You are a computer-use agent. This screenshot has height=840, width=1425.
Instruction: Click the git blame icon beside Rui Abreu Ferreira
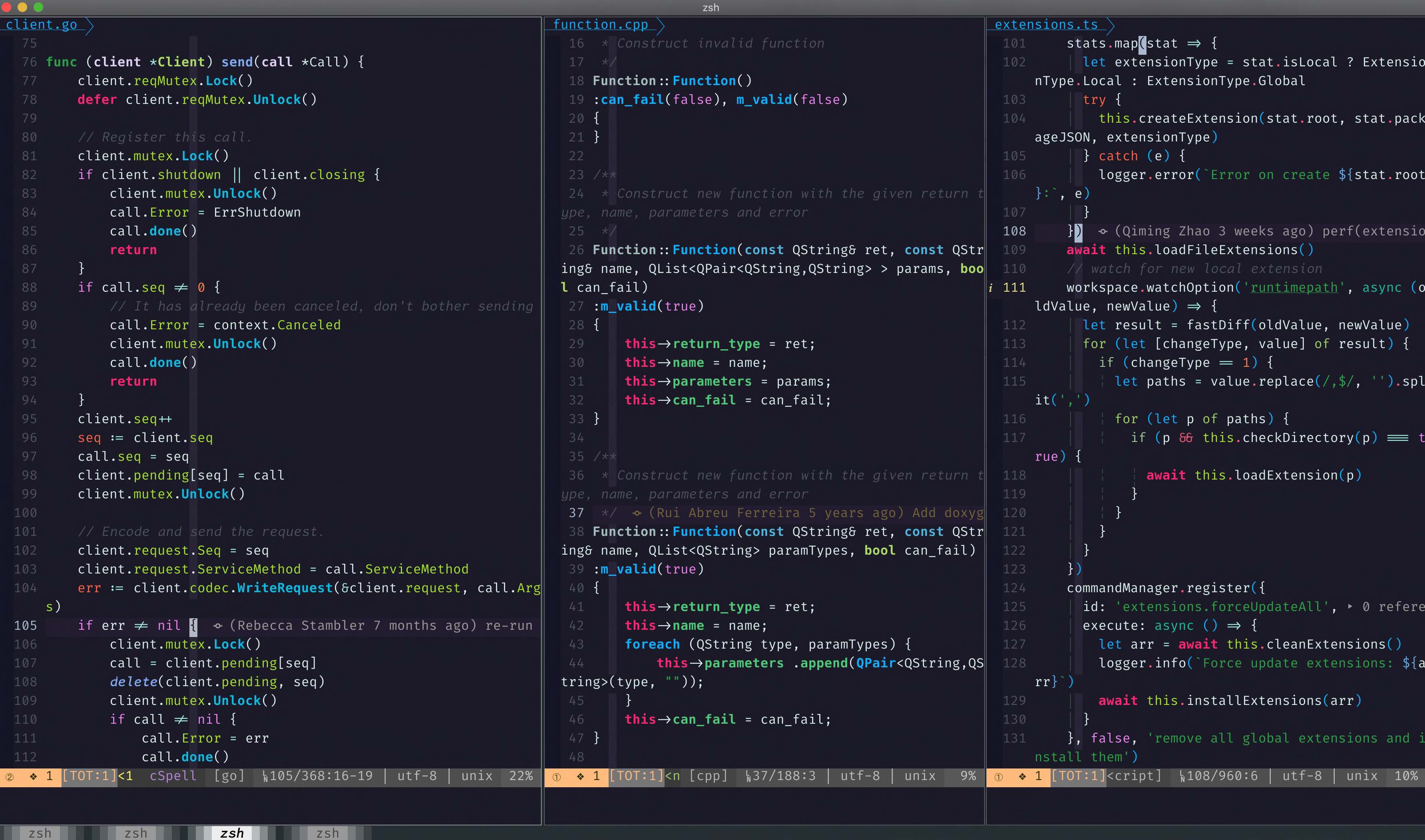(x=637, y=513)
